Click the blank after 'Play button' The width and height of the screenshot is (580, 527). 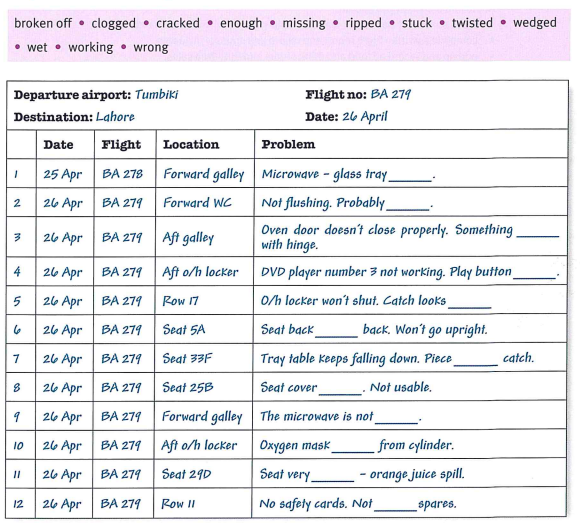(x=535, y=276)
